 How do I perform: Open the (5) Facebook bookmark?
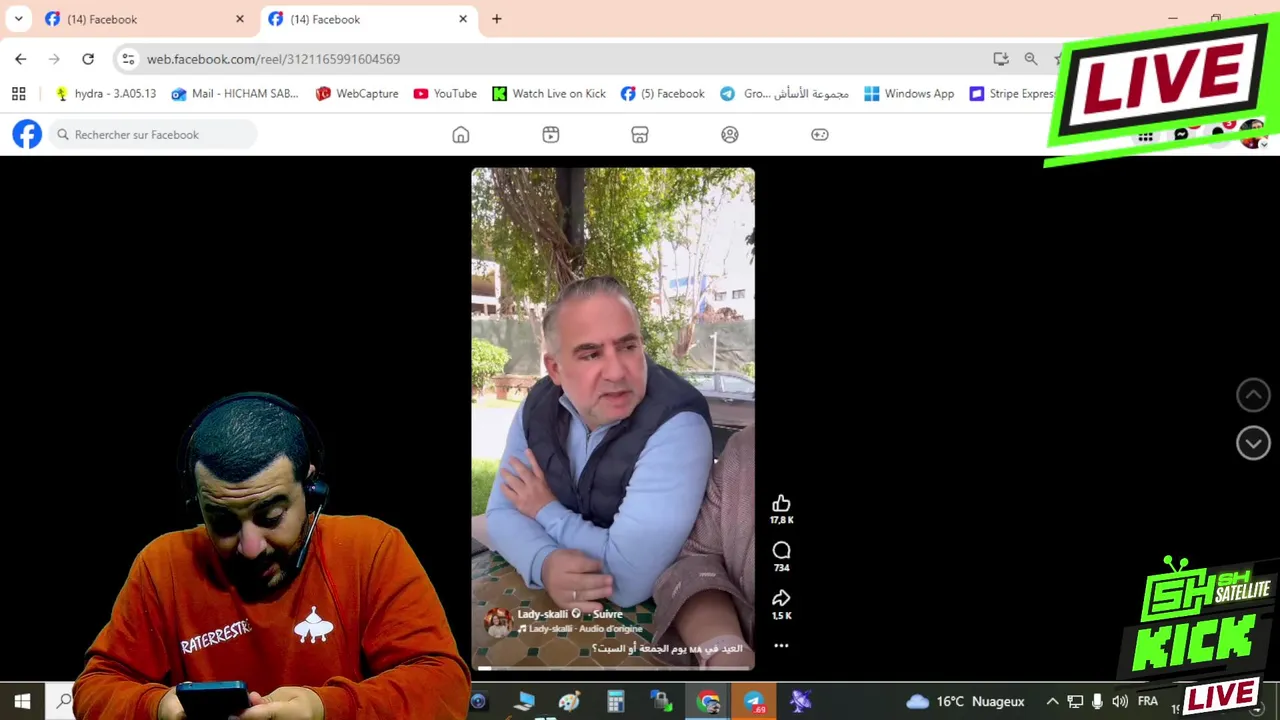(662, 94)
